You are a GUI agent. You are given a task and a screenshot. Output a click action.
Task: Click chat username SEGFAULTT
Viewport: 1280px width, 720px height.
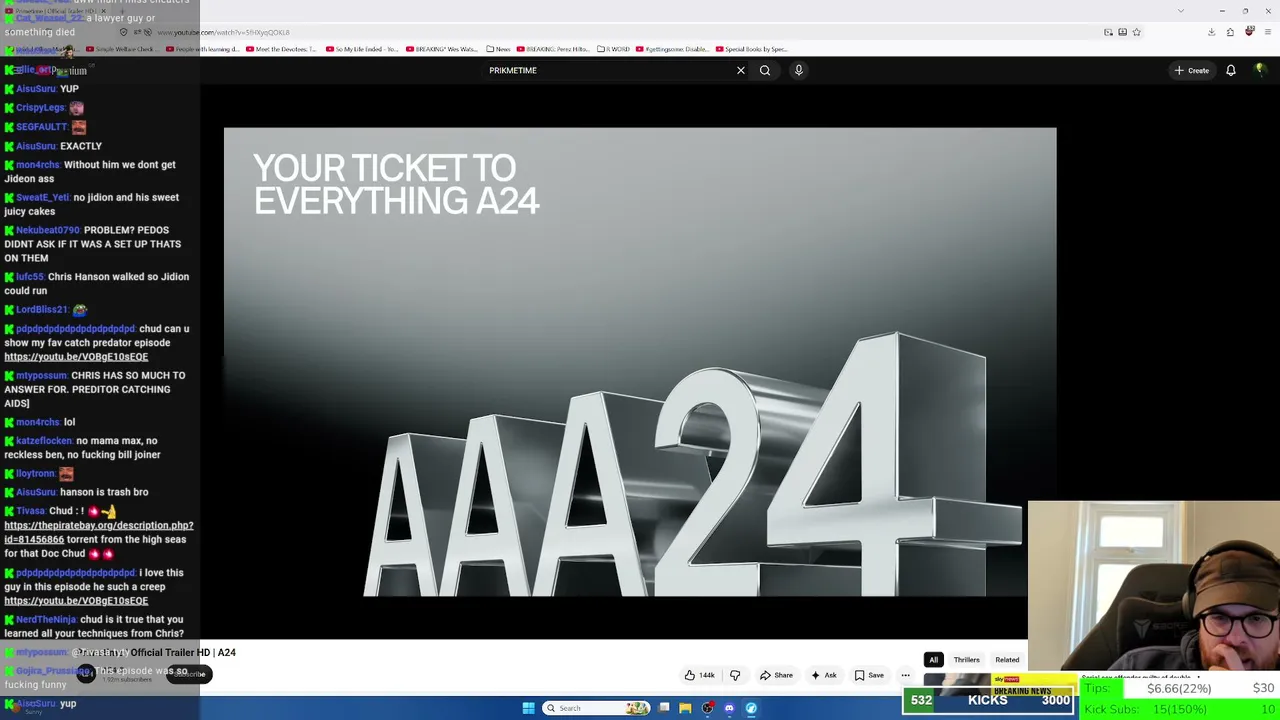pyautogui.click(x=41, y=127)
